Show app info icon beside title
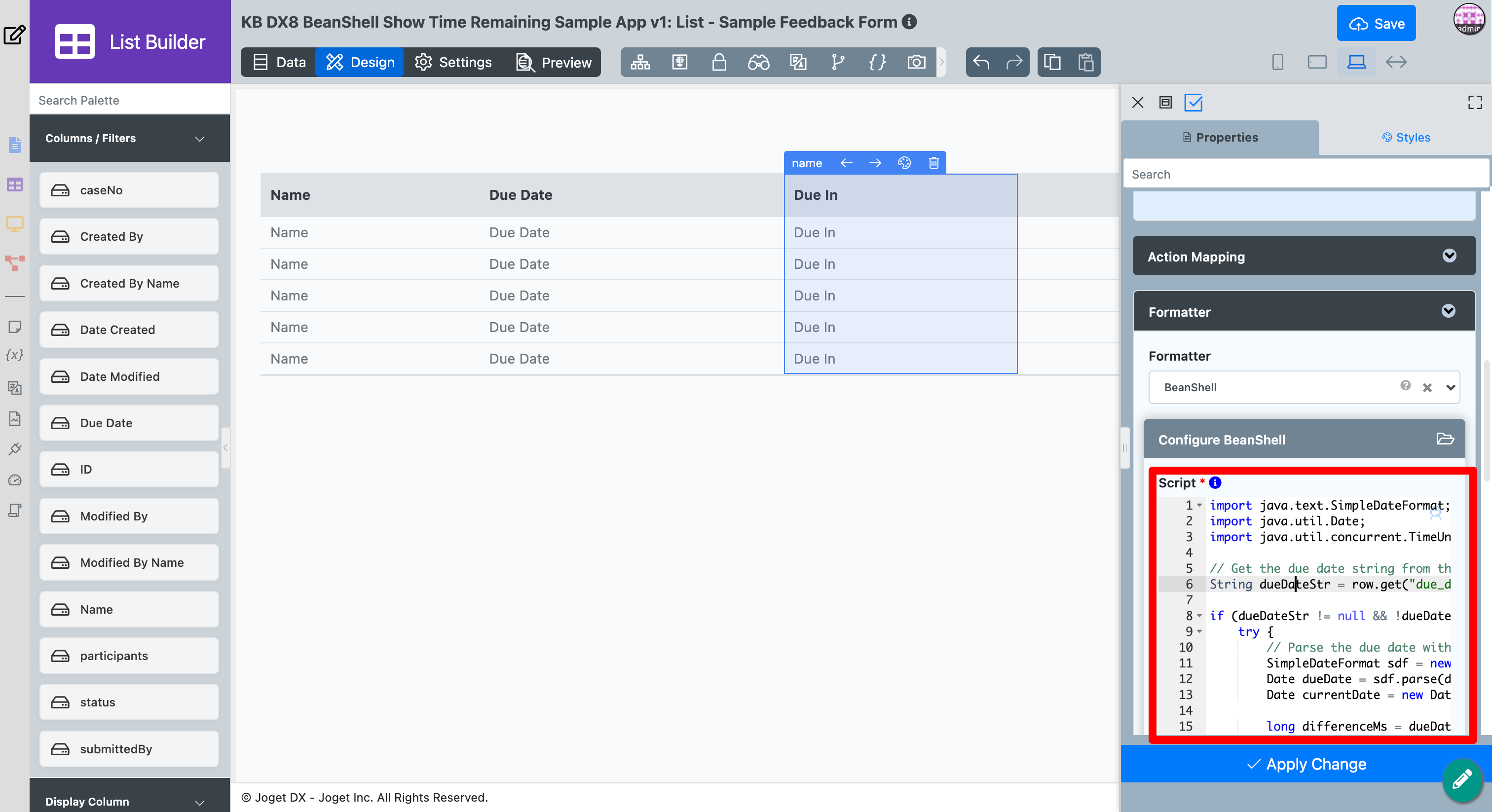Screen dimensions: 1492x812 (909, 22)
